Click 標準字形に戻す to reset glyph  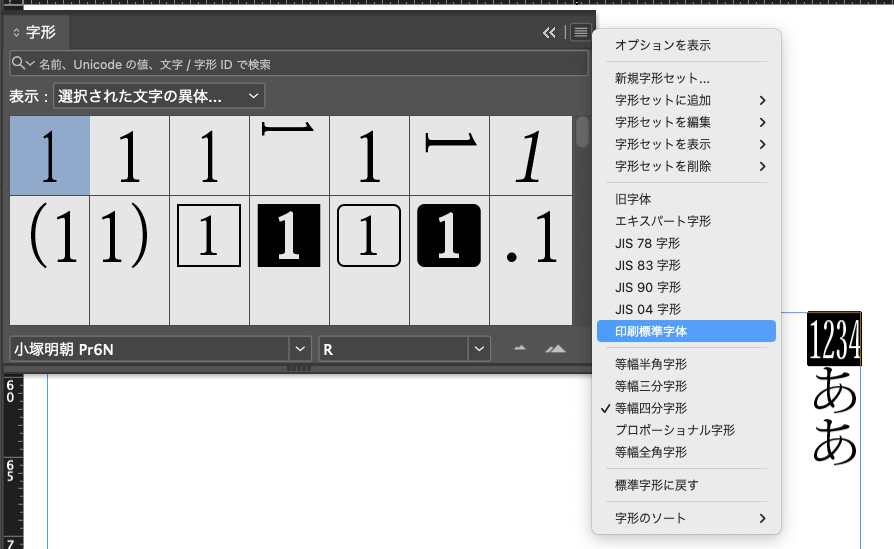point(656,485)
